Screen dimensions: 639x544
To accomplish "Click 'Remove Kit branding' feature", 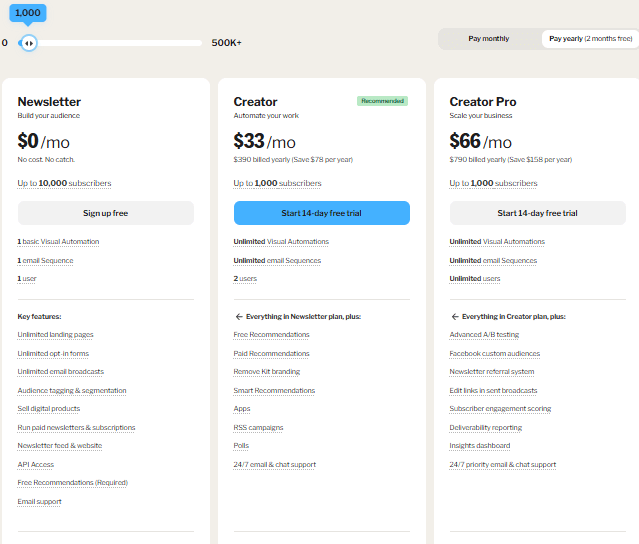I will click(267, 372).
